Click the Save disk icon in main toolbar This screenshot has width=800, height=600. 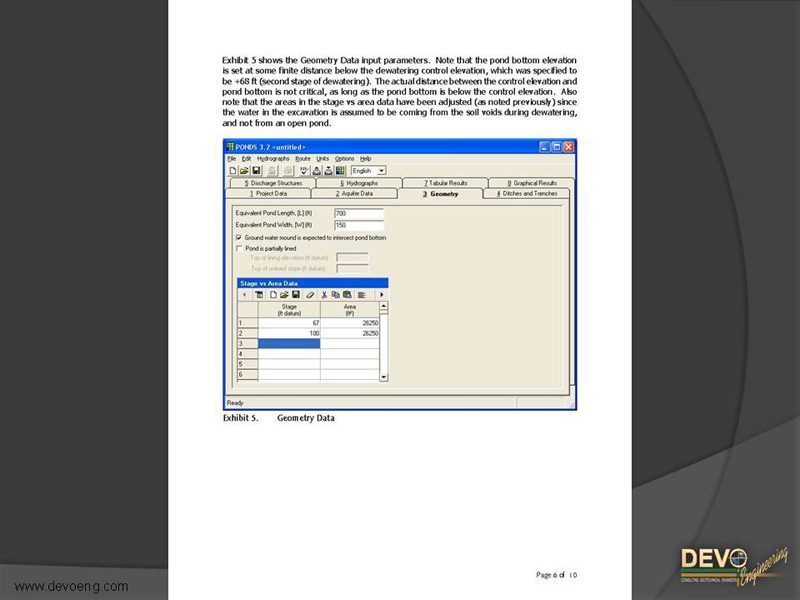[255, 171]
